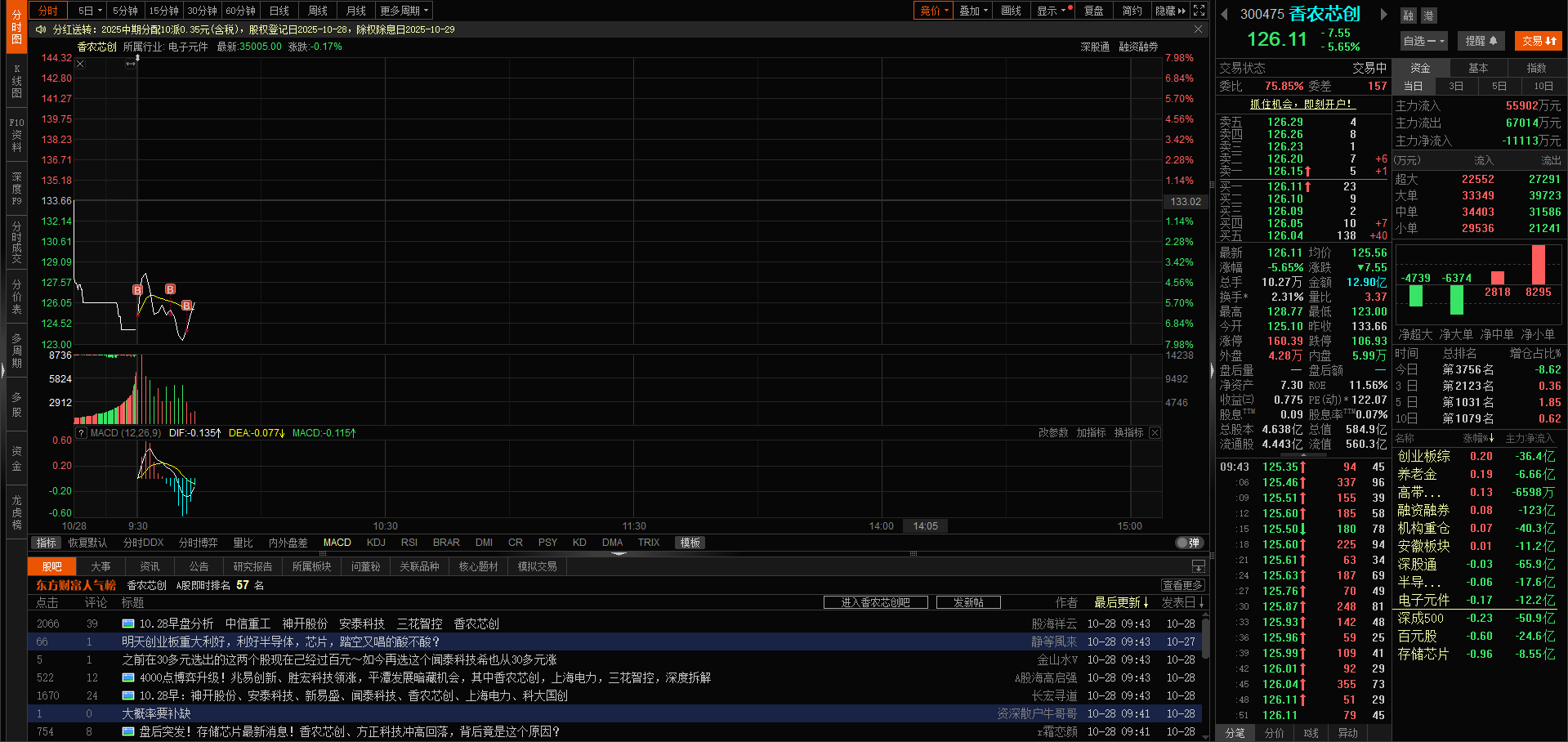Viewport: 1568px width, 742px height.
Task: Open the 抓住机会,即刻开户 link
Action: pyautogui.click(x=1302, y=104)
